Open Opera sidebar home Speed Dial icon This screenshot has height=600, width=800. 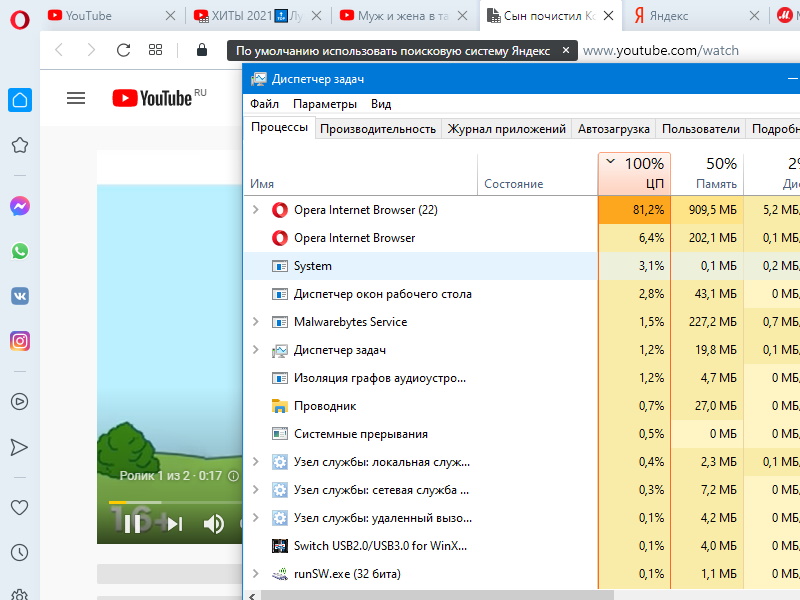coord(20,100)
